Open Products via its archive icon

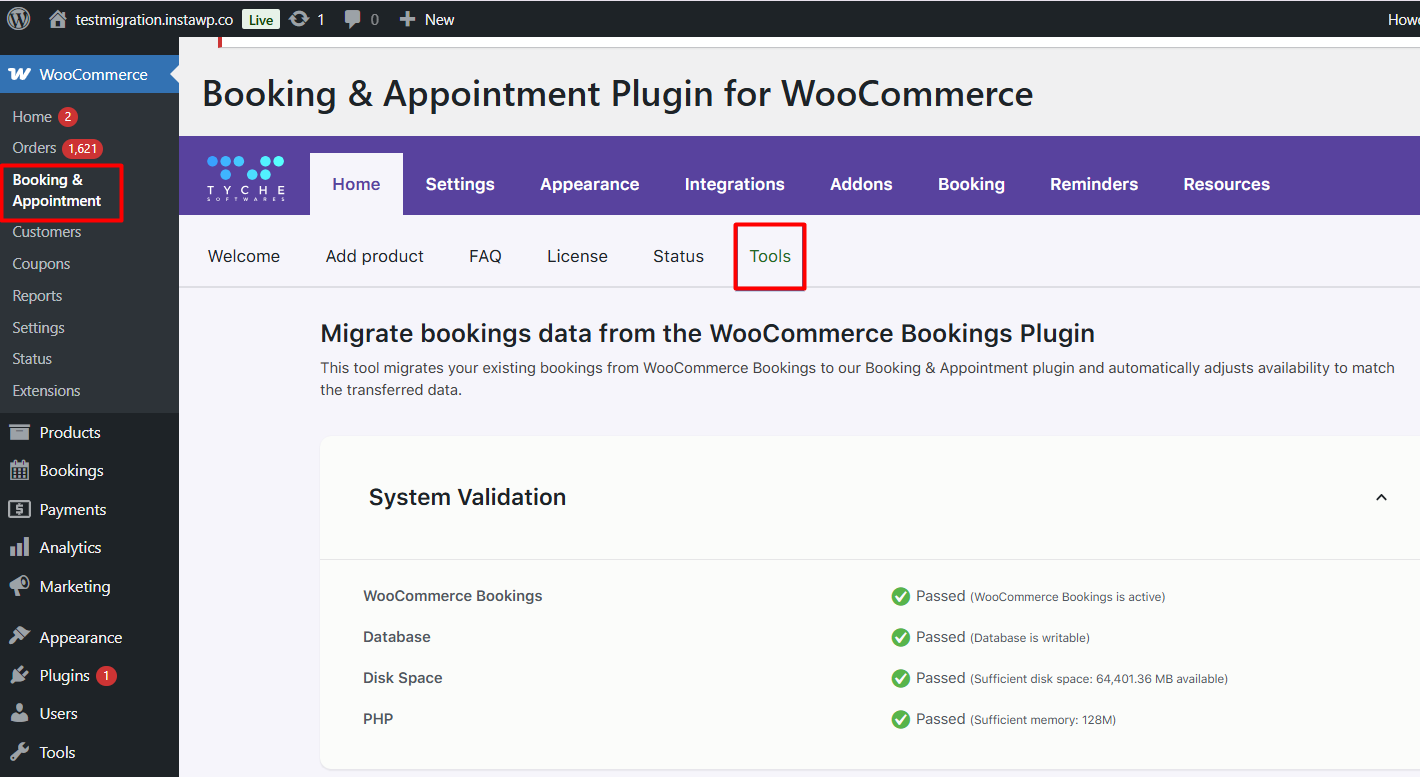(19, 432)
